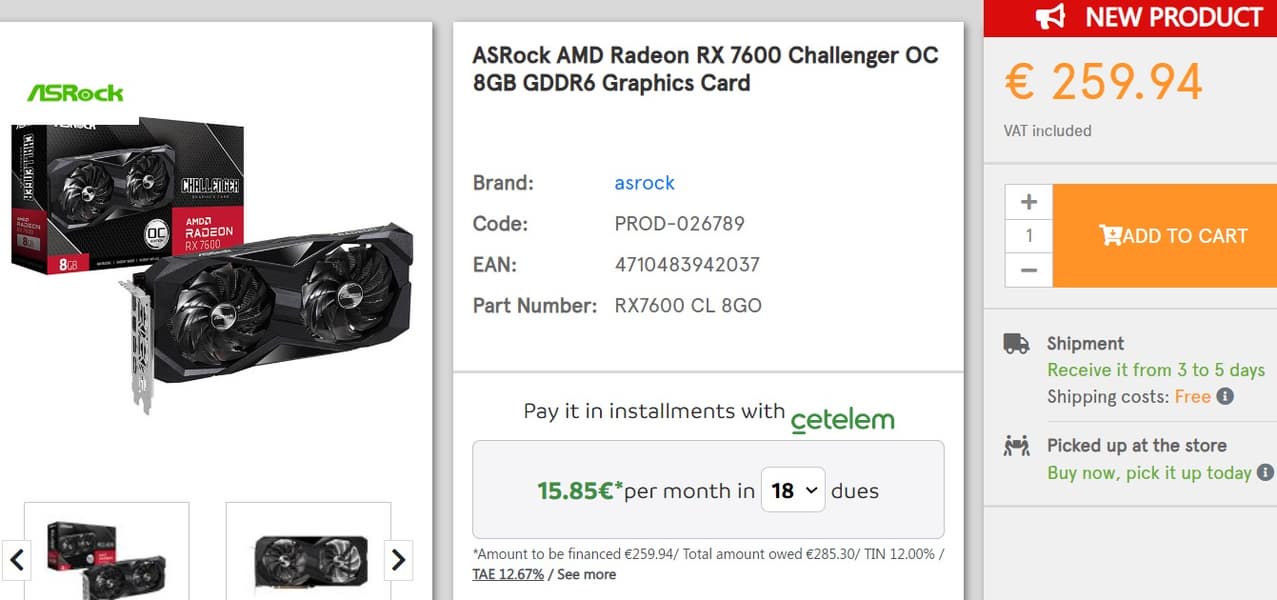1277x600 pixels.
Task: Show next product thumbnail with right arrow
Action: pos(398,559)
